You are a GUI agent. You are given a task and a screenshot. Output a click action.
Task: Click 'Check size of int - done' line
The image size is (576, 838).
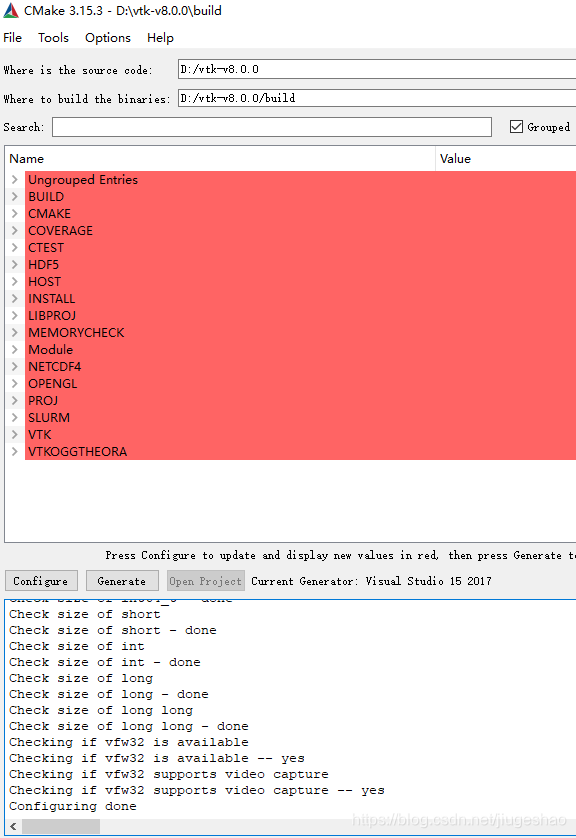pyautogui.click(x=105, y=662)
